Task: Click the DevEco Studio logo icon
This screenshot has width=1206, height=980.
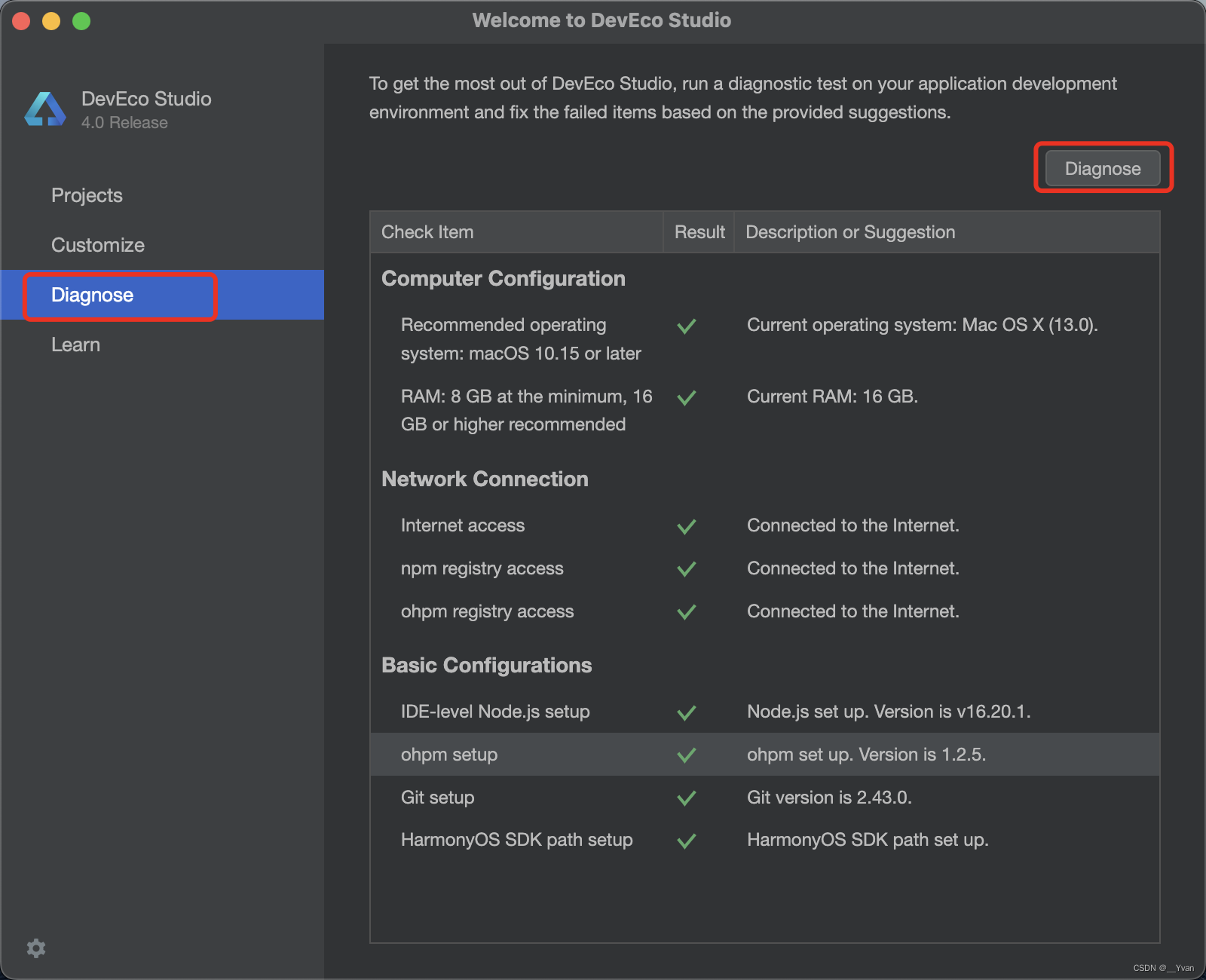Action: (x=45, y=109)
